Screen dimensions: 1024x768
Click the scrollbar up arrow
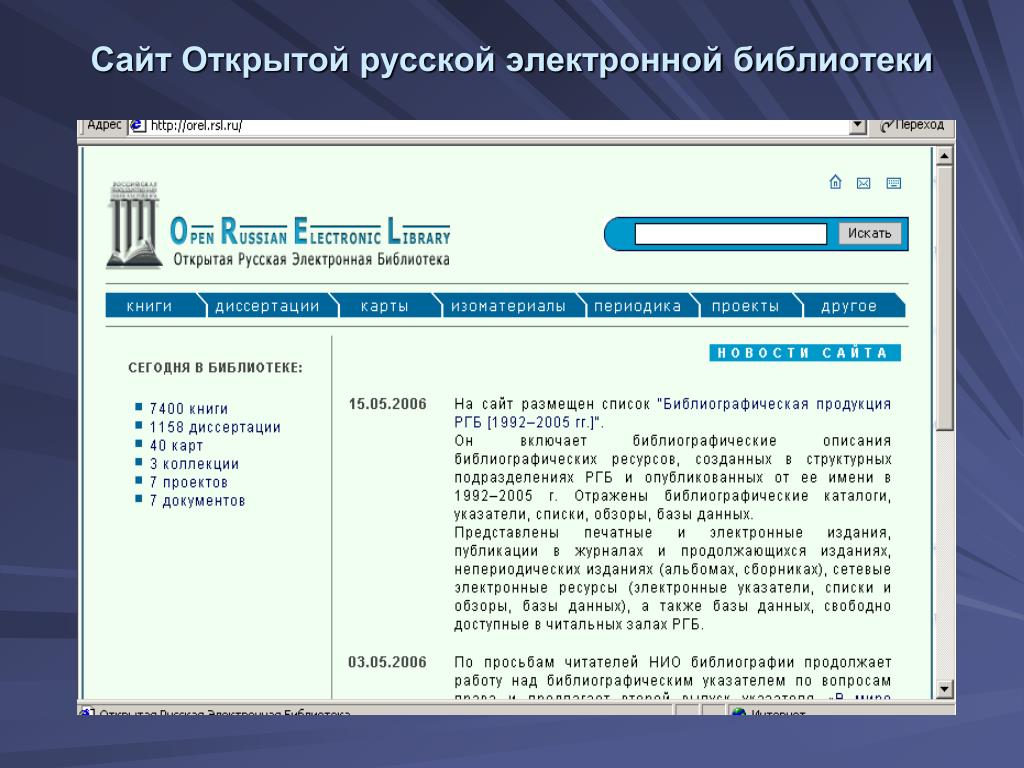[x=944, y=156]
